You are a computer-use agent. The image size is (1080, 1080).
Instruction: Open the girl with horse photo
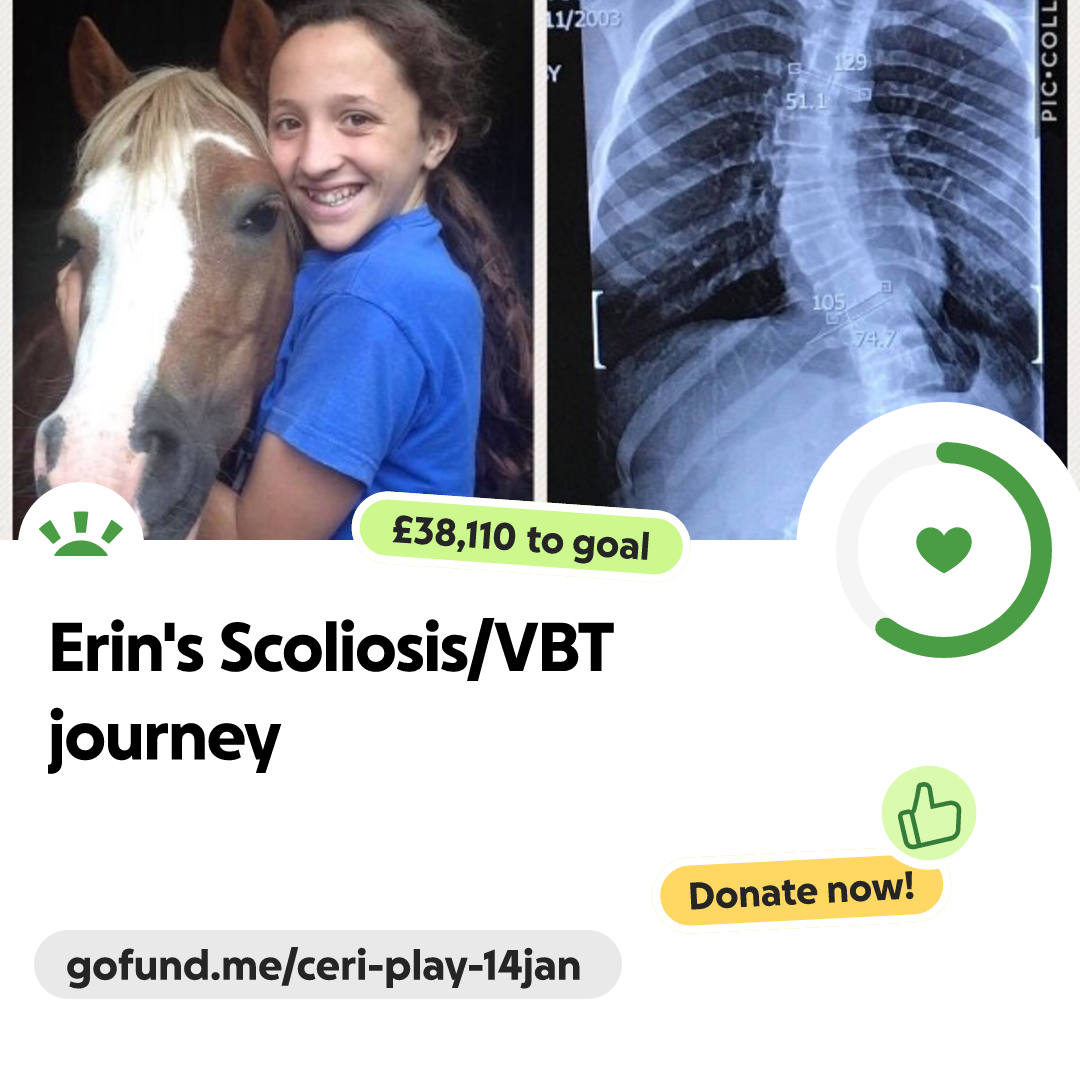273,269
